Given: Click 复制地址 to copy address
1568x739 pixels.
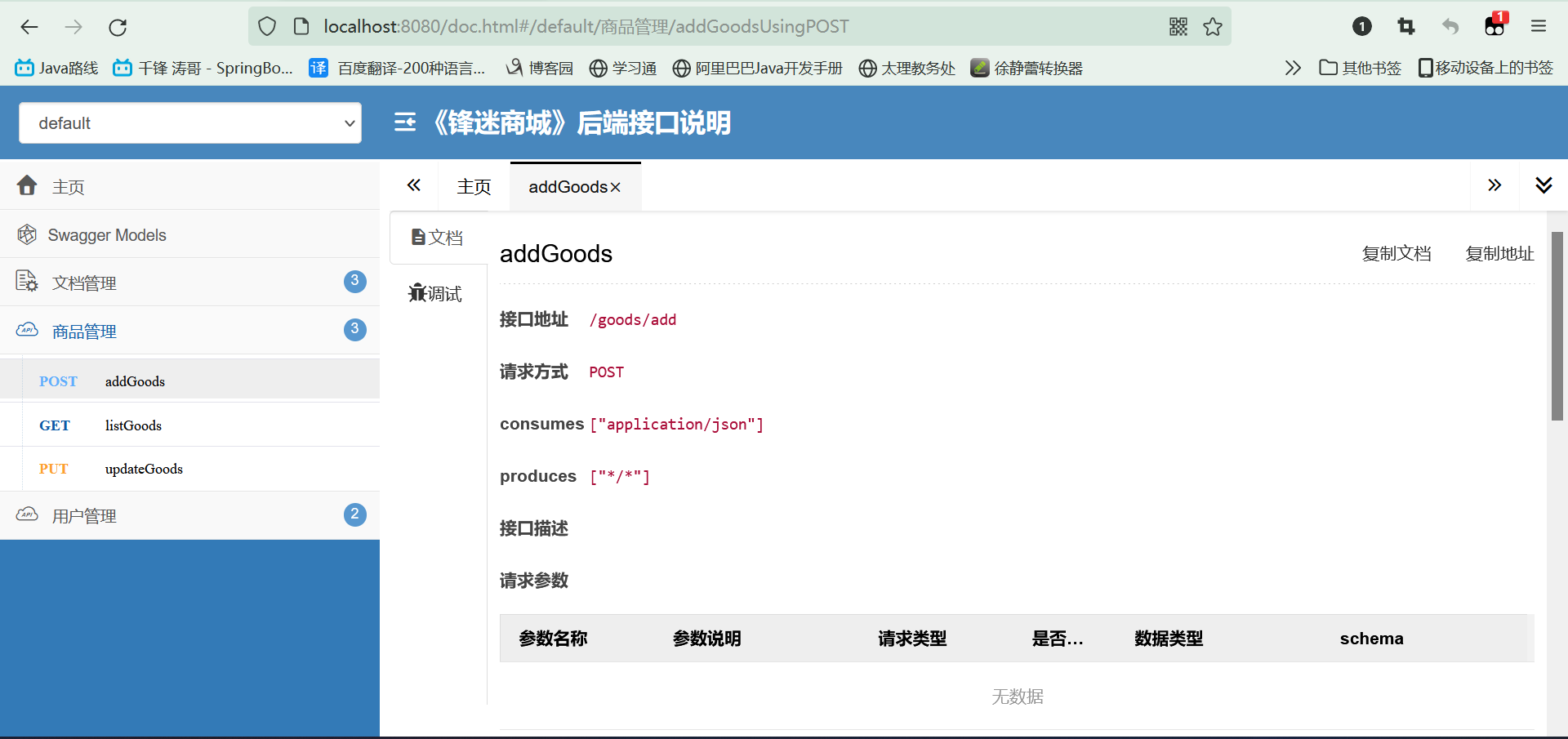Looking at the screenshot, I should pyautogui.click(x=1499, y=254).
